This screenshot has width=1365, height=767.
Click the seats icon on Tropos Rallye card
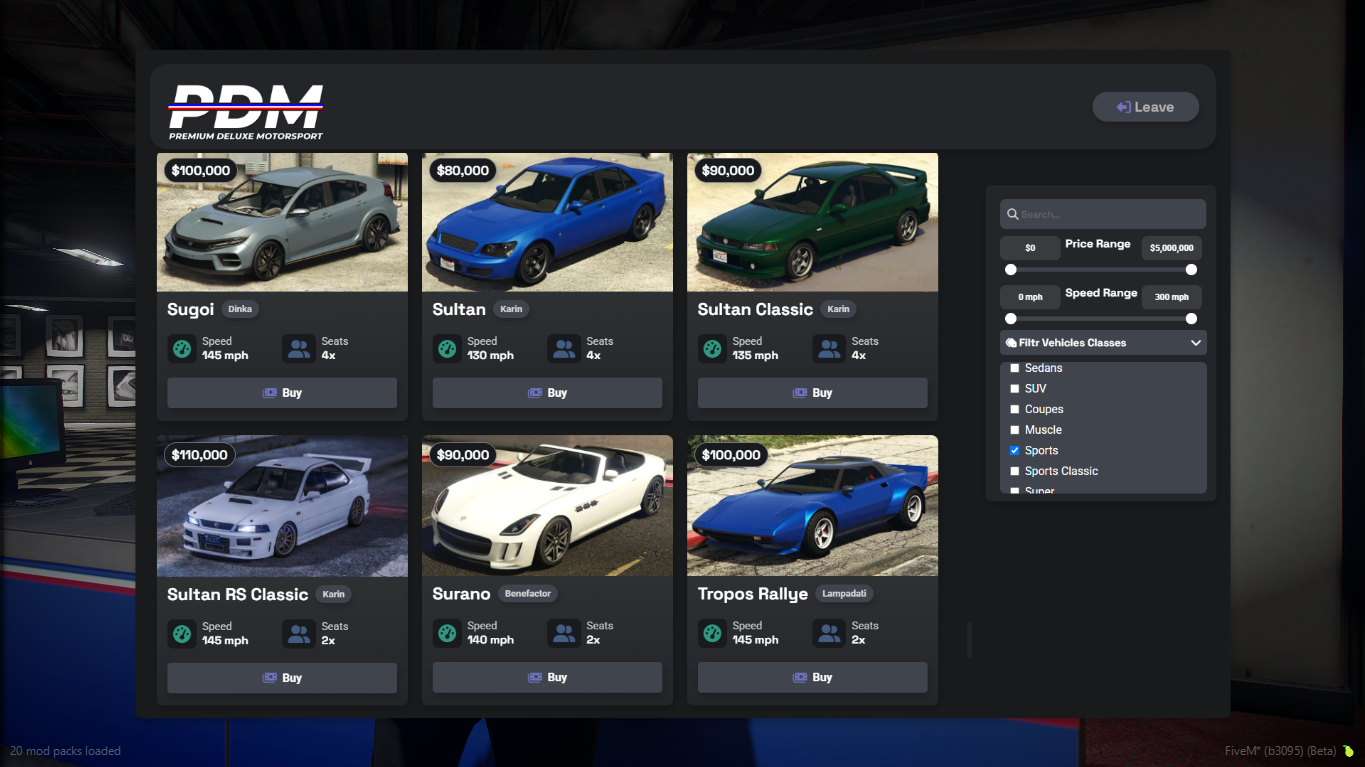[x=828, y=633]
